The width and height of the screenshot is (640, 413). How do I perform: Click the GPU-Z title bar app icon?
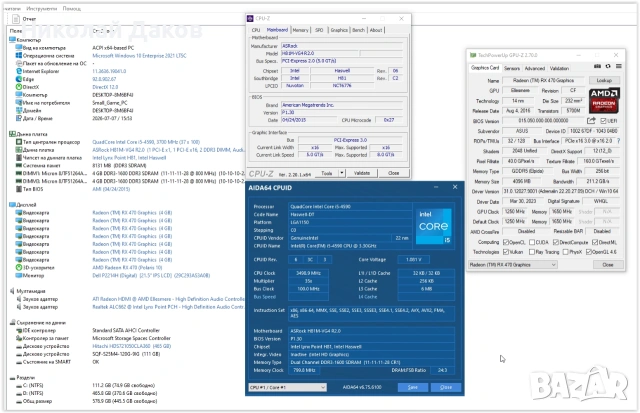click(473, 55)
